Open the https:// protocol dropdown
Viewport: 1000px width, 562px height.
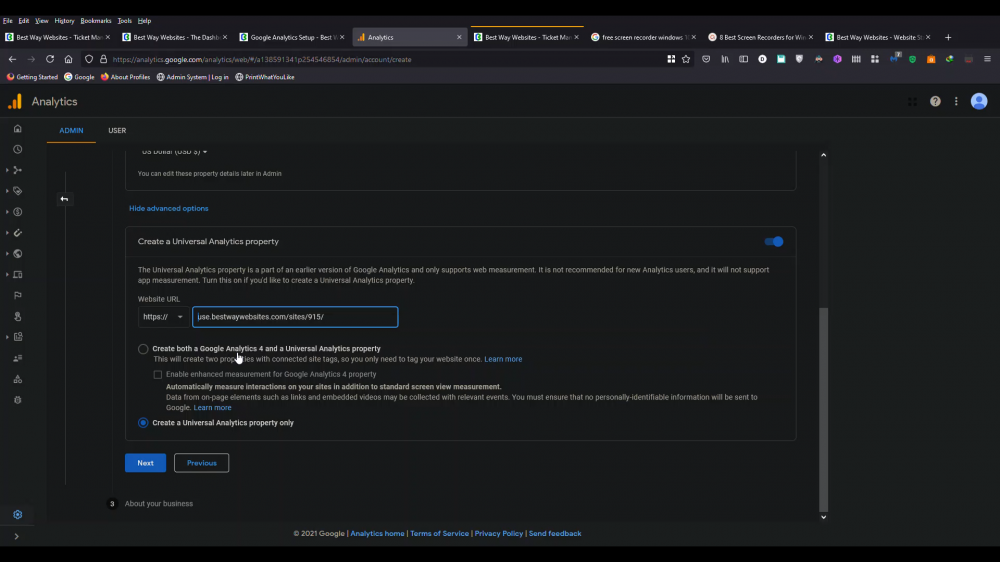pos(163,317)
